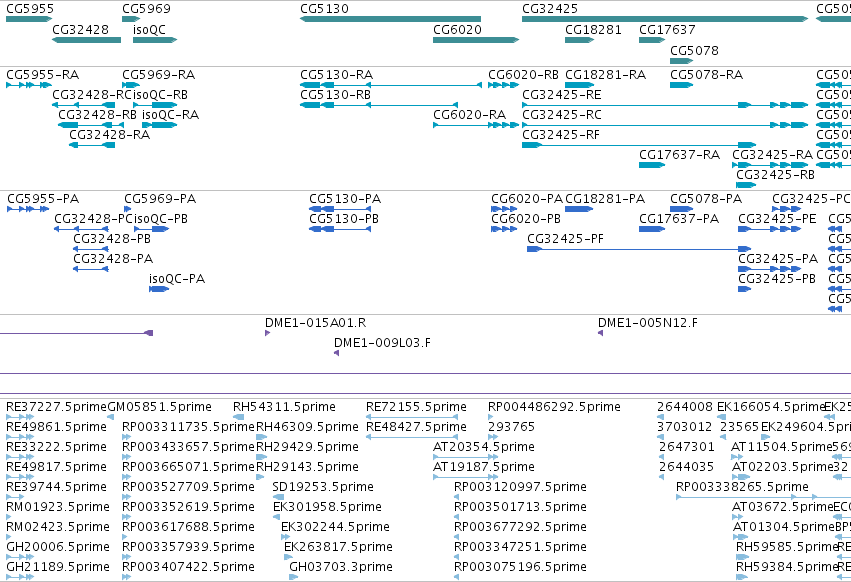Select transcript CG32428-RA label
Viewport: 851px width, 582px height.
pos(110,135)
